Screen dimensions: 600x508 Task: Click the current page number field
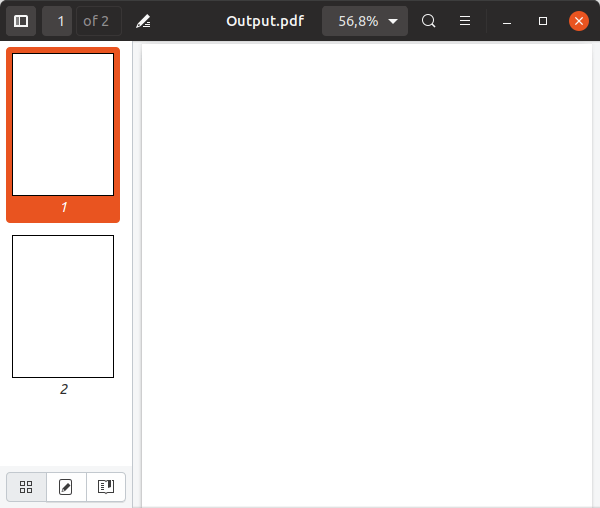tap(58, 21)
